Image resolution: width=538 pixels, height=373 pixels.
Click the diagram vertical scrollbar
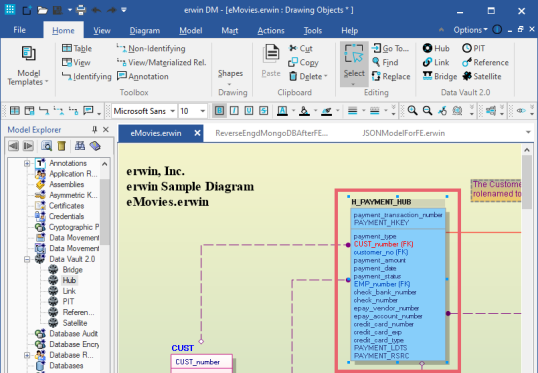coord(527,182)
